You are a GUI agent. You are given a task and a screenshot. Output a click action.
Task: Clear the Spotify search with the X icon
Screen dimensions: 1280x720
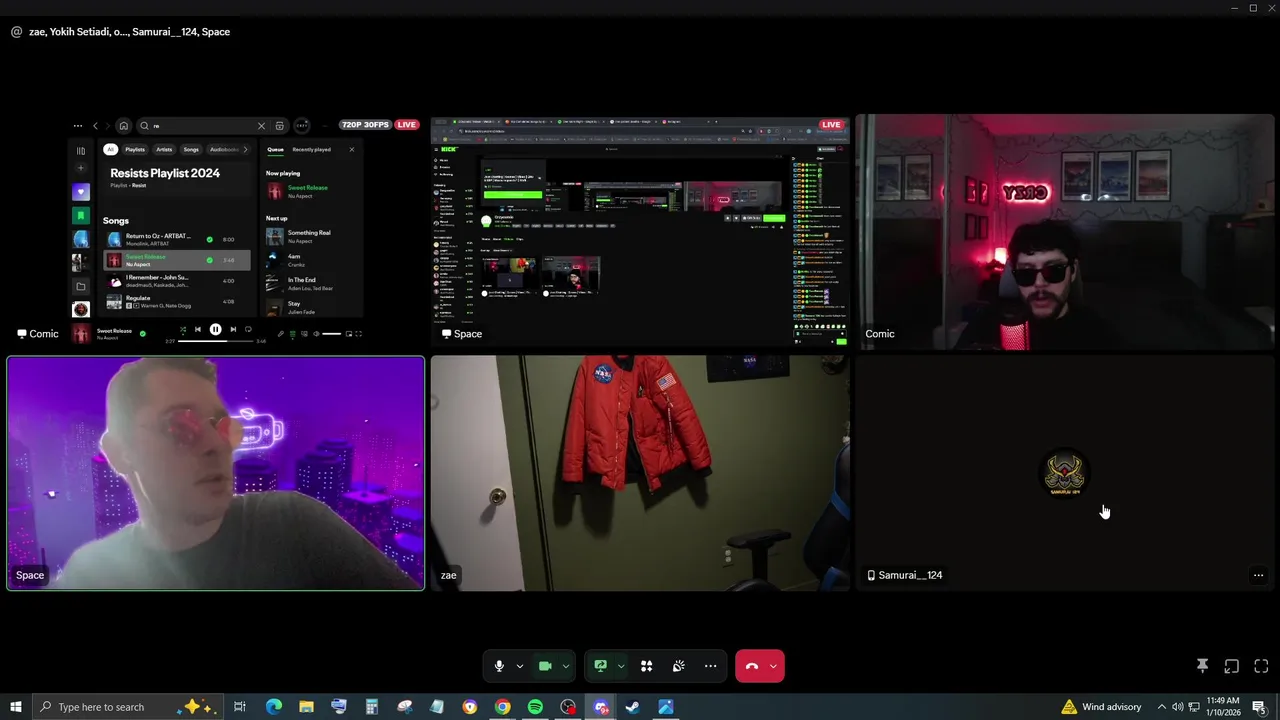262,126
